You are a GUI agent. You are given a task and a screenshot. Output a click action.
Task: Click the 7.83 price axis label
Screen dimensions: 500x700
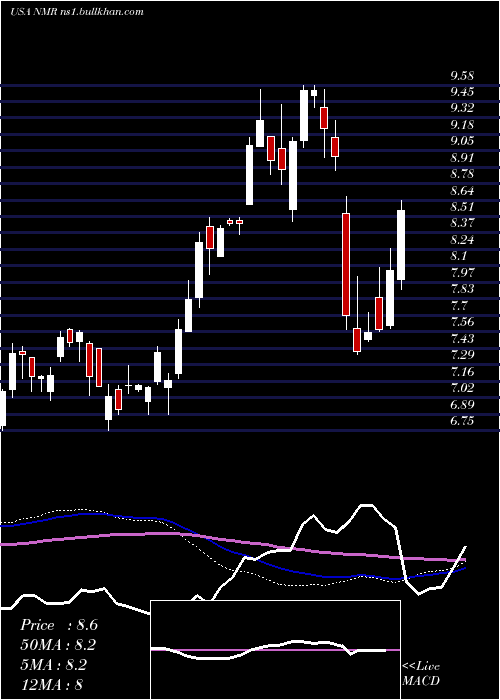click(x=462, y=289)
